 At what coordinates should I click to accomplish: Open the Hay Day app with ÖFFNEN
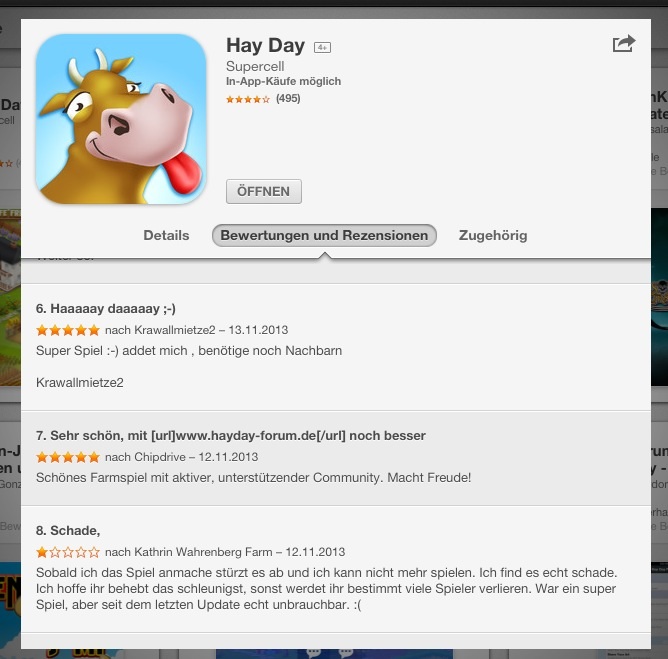[264, 191]
